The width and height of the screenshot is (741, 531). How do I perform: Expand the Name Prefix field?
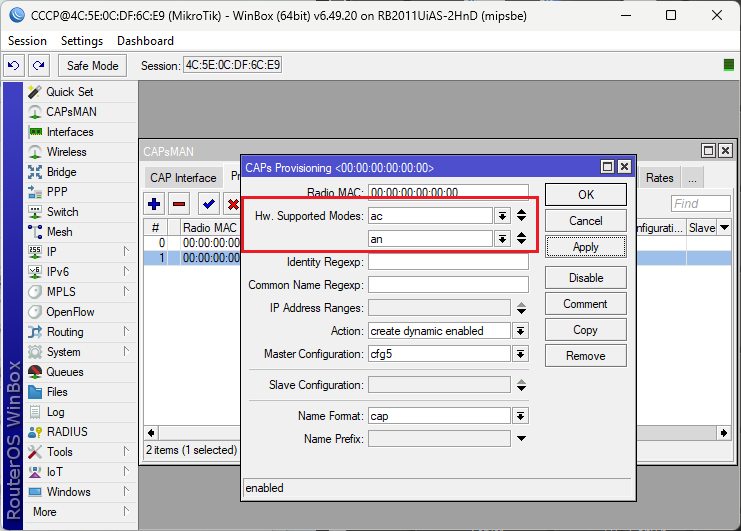(x=521, y=439)
